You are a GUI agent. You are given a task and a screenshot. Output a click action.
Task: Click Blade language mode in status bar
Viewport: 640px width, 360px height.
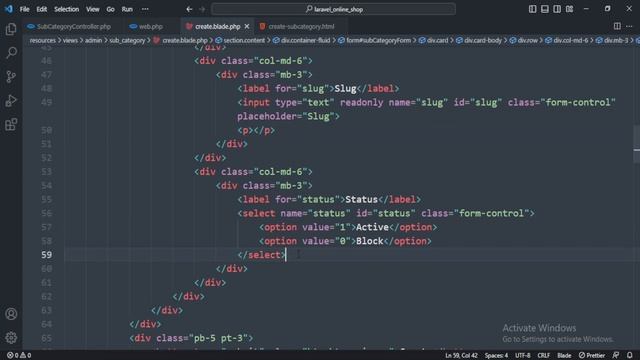pyautogui.click(x=564, y=355)
